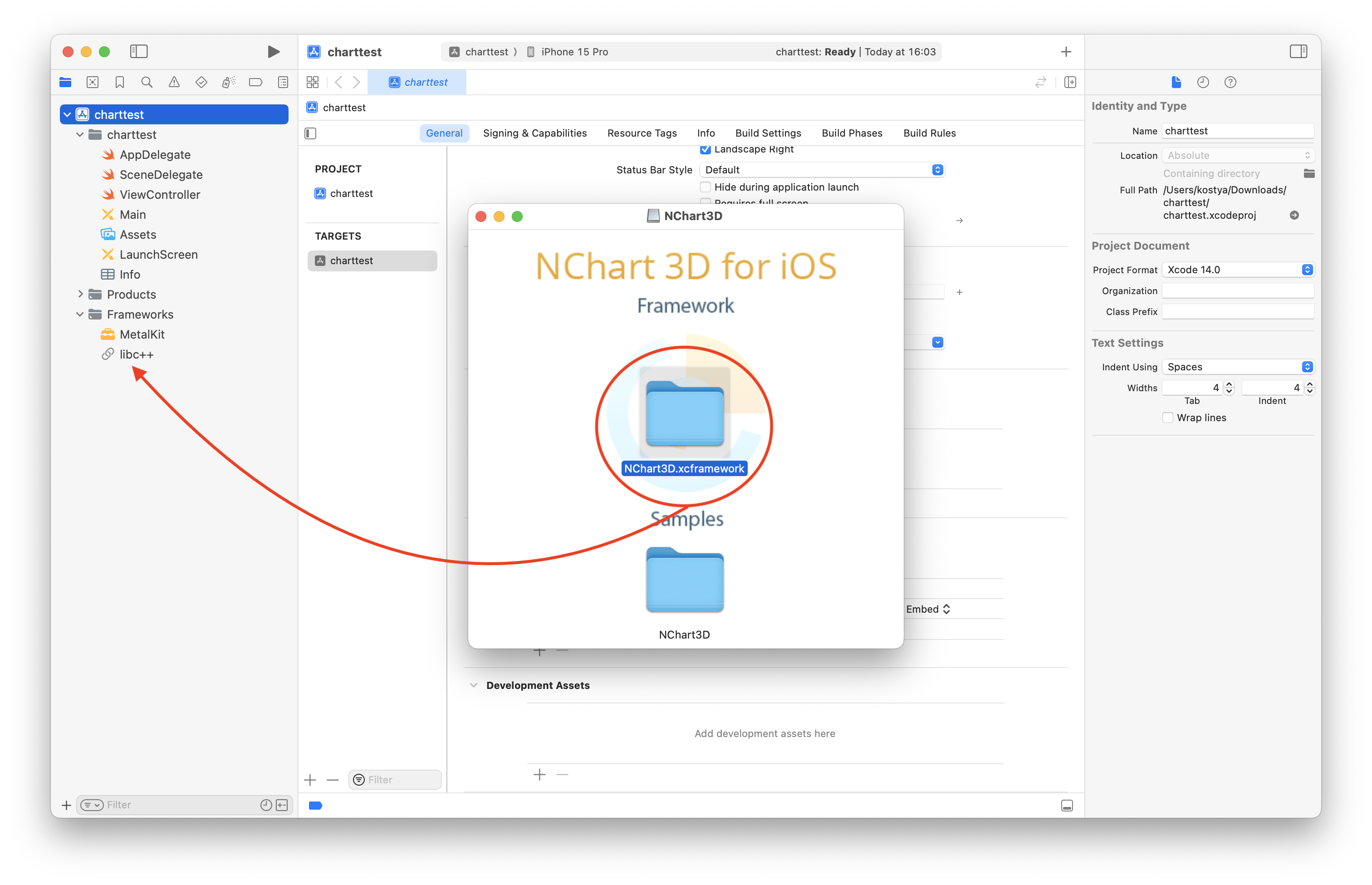Open the Info tab
The image size is (1372, 885).
click(x=706, y=133)
